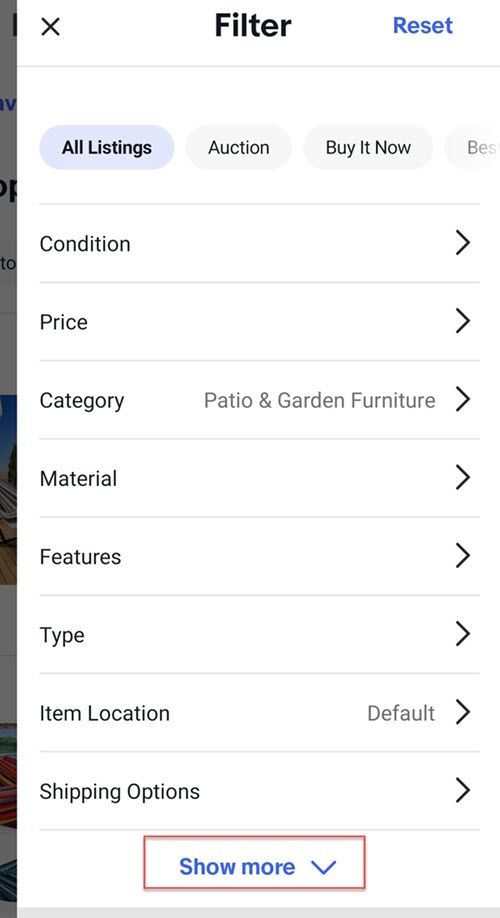
Task: Tap the chevron next to Default location
Action: 463,712
